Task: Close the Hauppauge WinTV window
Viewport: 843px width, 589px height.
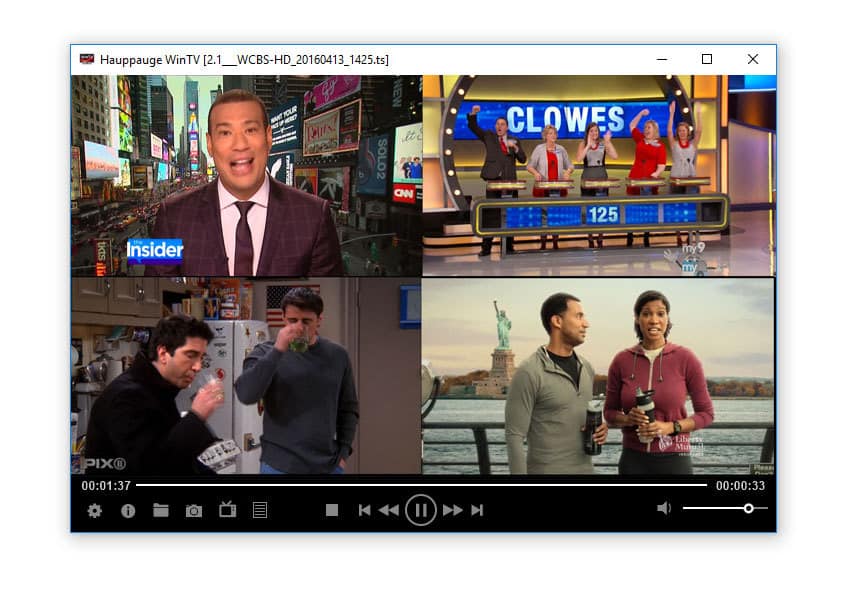Action: tap(753, 59)
